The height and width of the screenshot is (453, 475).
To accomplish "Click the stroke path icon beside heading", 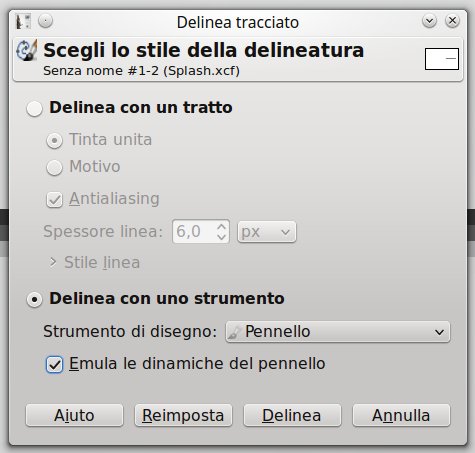I will point(27,51).
